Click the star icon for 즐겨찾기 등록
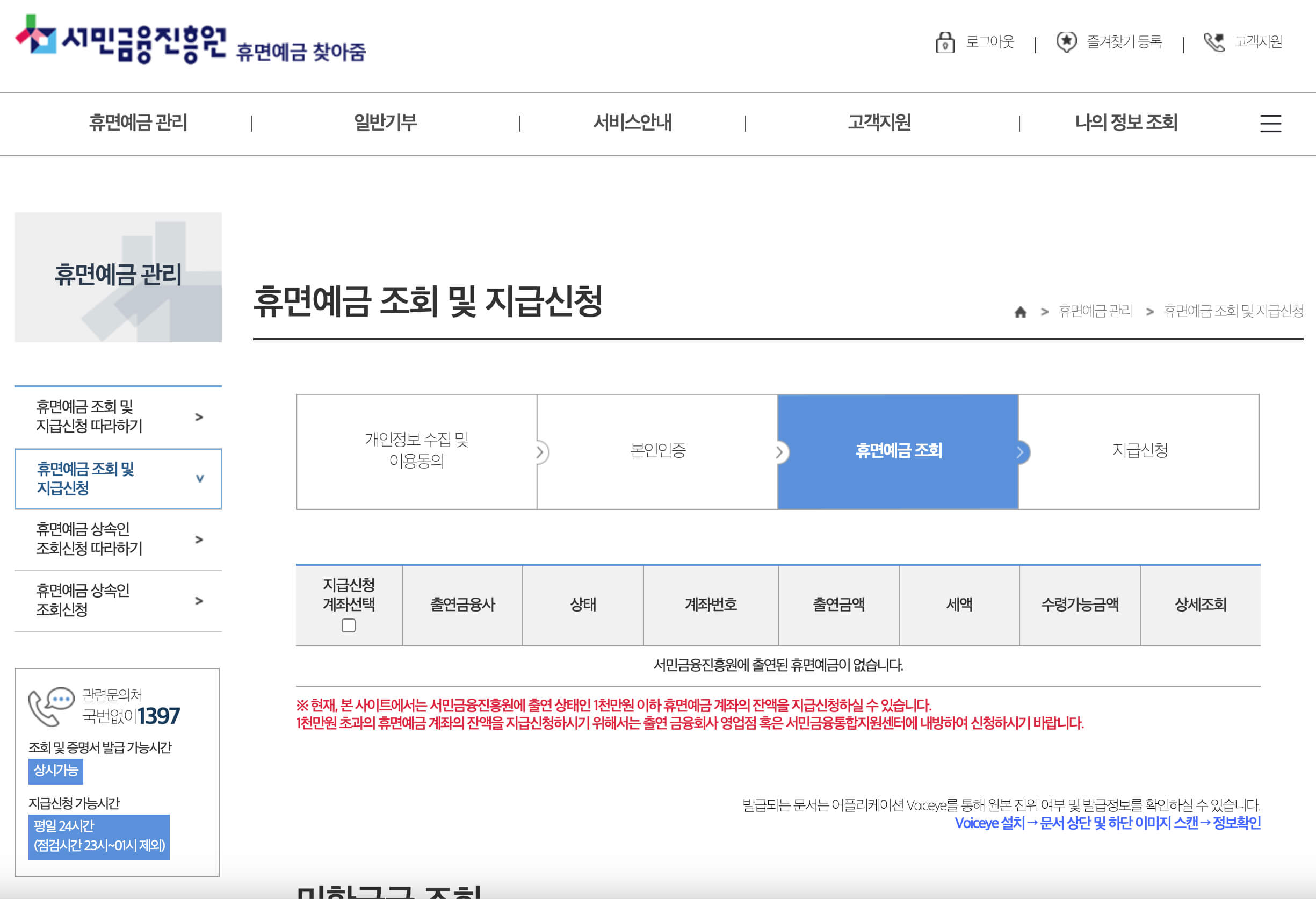Screen dimensions: 1316x899 click(x=1067, y=41)
